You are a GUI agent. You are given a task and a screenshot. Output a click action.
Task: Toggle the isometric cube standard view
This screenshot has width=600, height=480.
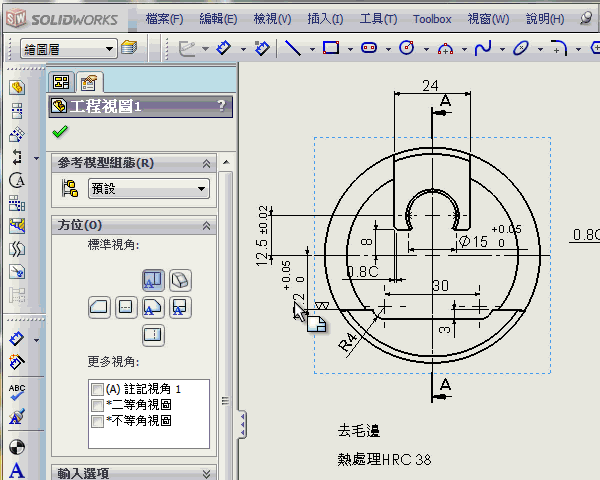click(x=180, y=280)
